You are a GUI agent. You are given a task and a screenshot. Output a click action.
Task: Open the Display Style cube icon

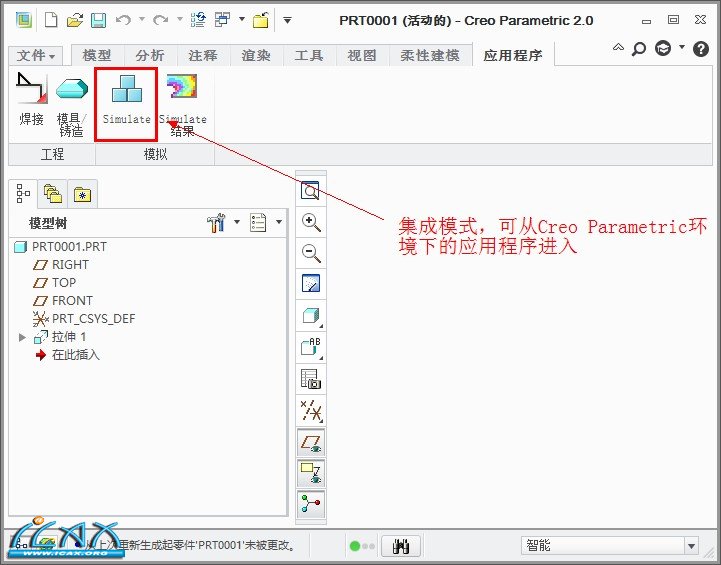pyautogui.click(x=311, y=316)
